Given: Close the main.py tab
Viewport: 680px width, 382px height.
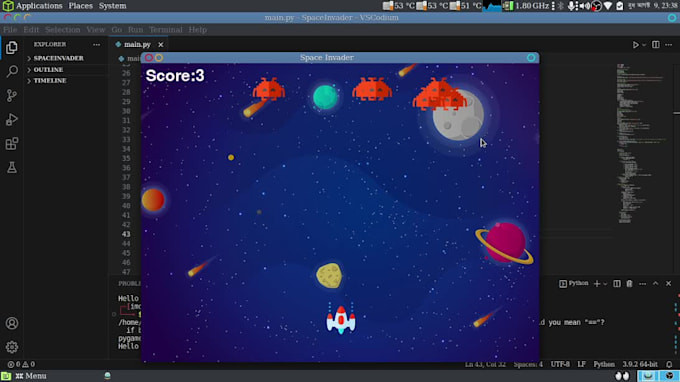Looking at the screenshot, I should pos(161,45).
